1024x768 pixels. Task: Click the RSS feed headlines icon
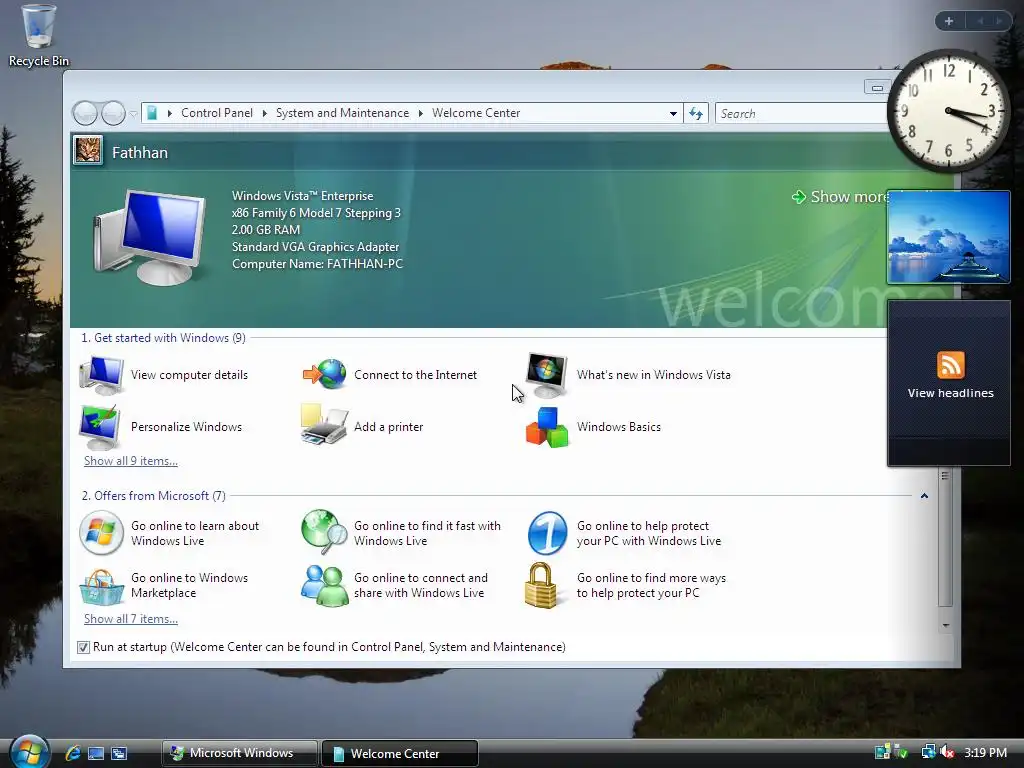pos(950,364)
